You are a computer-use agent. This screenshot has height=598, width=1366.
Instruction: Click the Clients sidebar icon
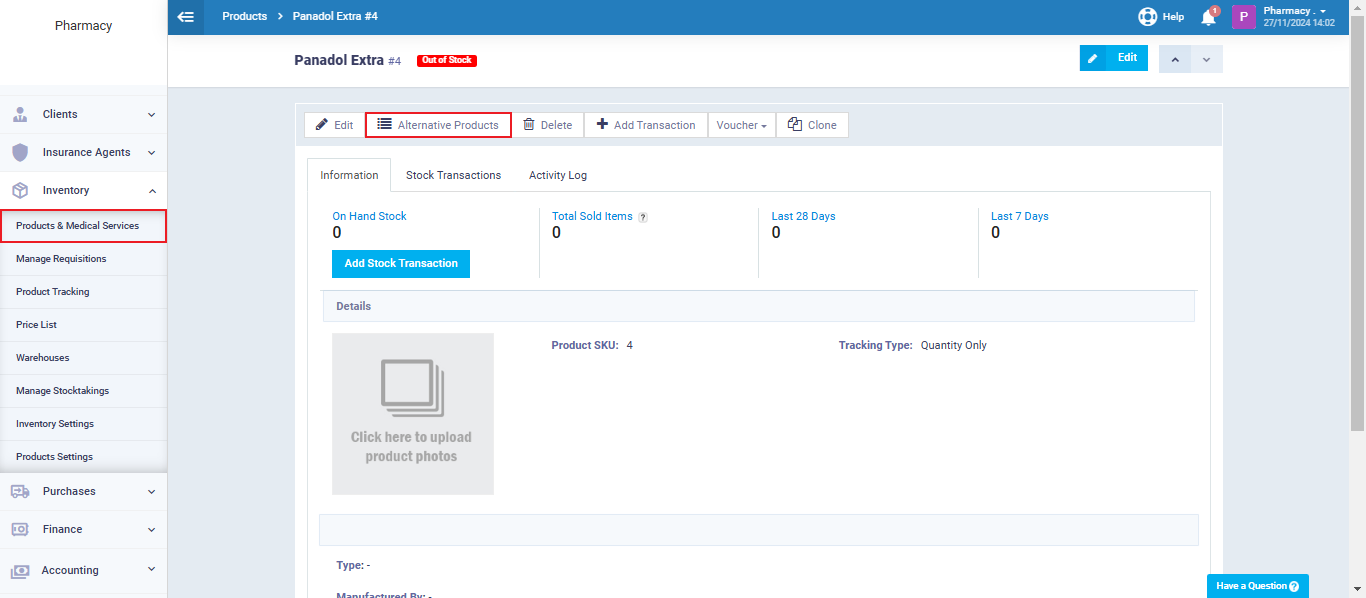point(20,114)
